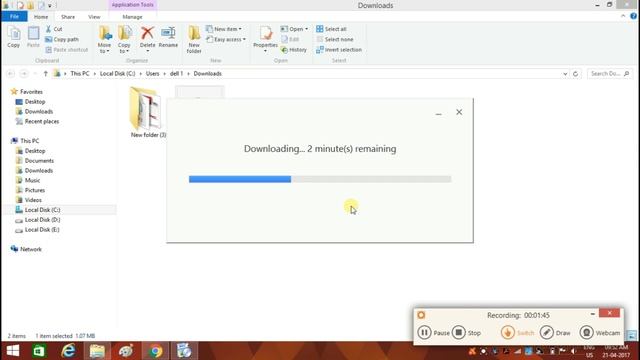Select Network in navigation pane
This screenshot has height=360, width=640.
(x=26, y=249)
